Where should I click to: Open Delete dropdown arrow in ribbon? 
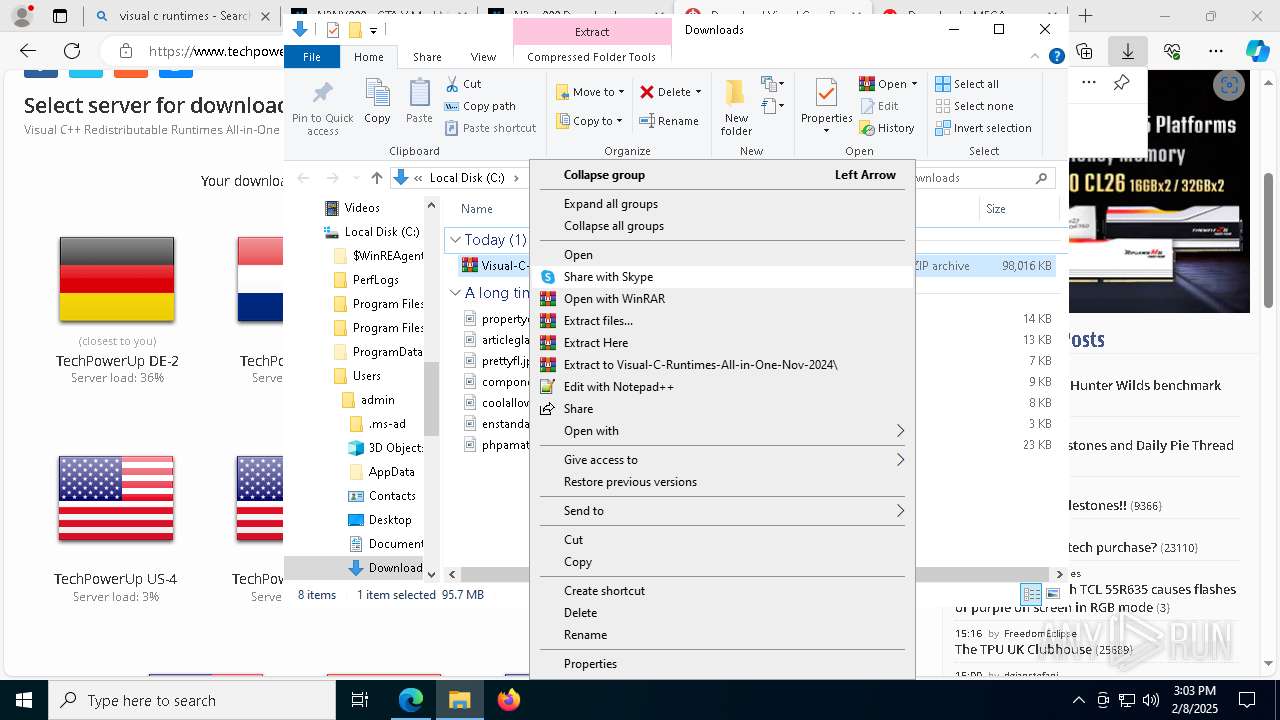pos(698,92)
